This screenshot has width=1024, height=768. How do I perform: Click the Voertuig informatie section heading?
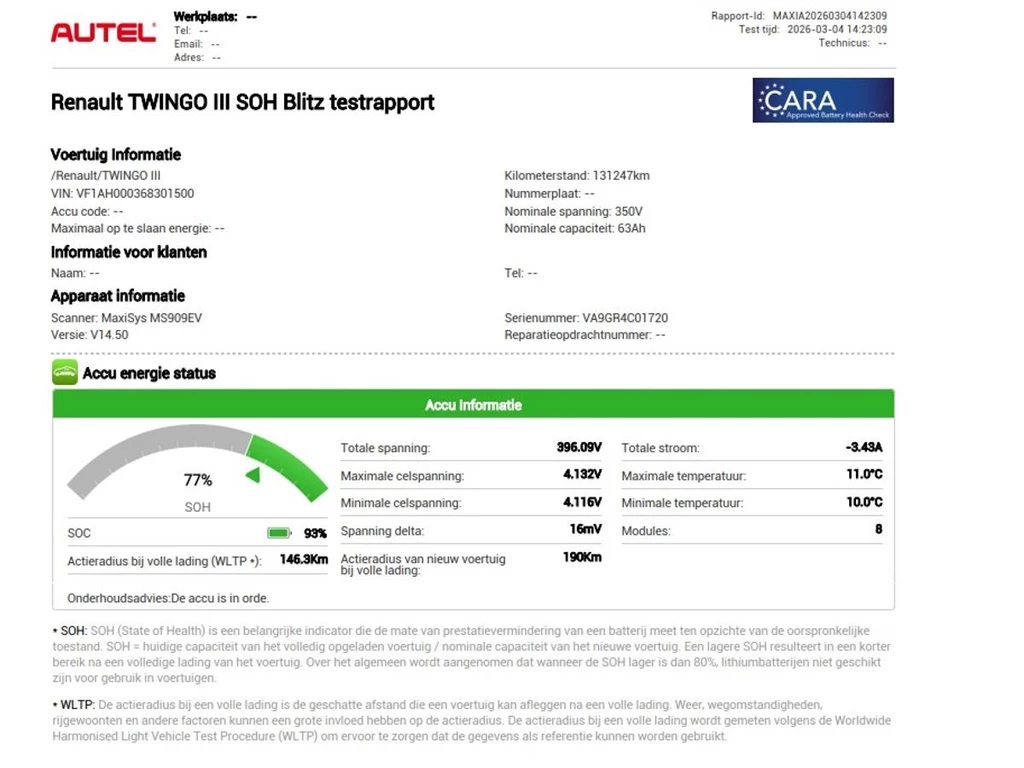click(116, 154)
